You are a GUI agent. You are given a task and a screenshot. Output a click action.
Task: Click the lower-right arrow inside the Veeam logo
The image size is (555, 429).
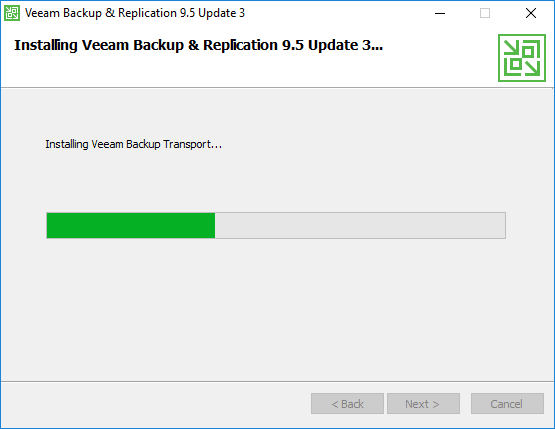pyautogui.click(x=532, y=68)
